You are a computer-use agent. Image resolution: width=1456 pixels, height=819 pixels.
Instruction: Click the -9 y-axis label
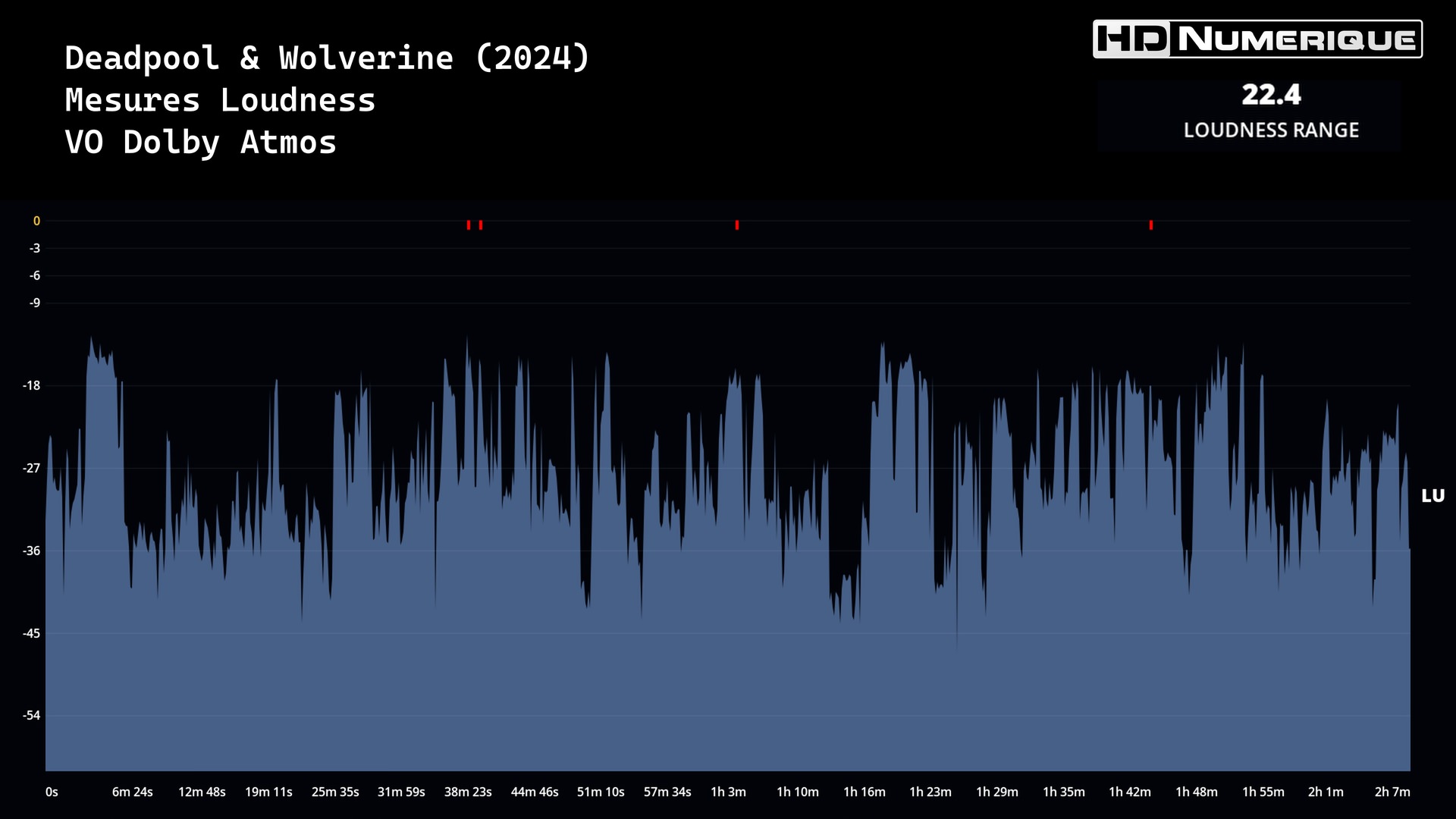[x=35, y=303]
